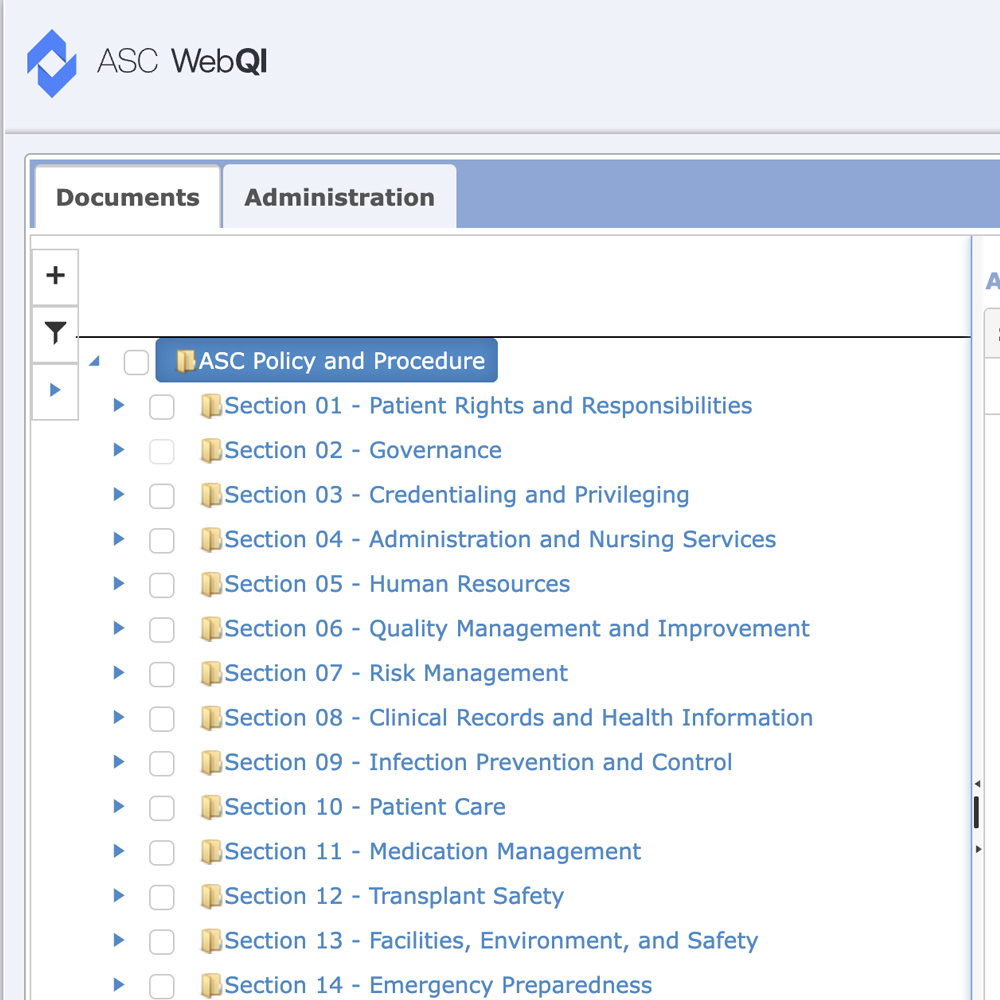
Task: Click folder icon for Section 12 Transplant Safety
Action: point(211,897)
